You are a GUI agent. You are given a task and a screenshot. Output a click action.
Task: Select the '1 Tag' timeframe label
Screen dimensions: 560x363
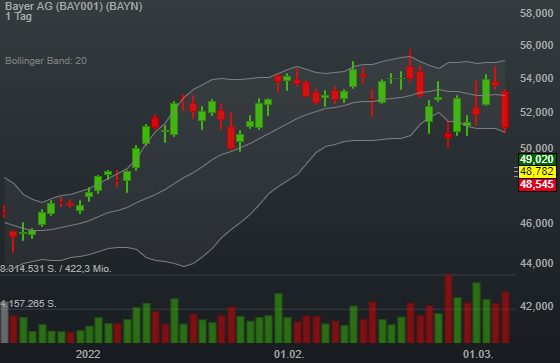tap(19, 16)
